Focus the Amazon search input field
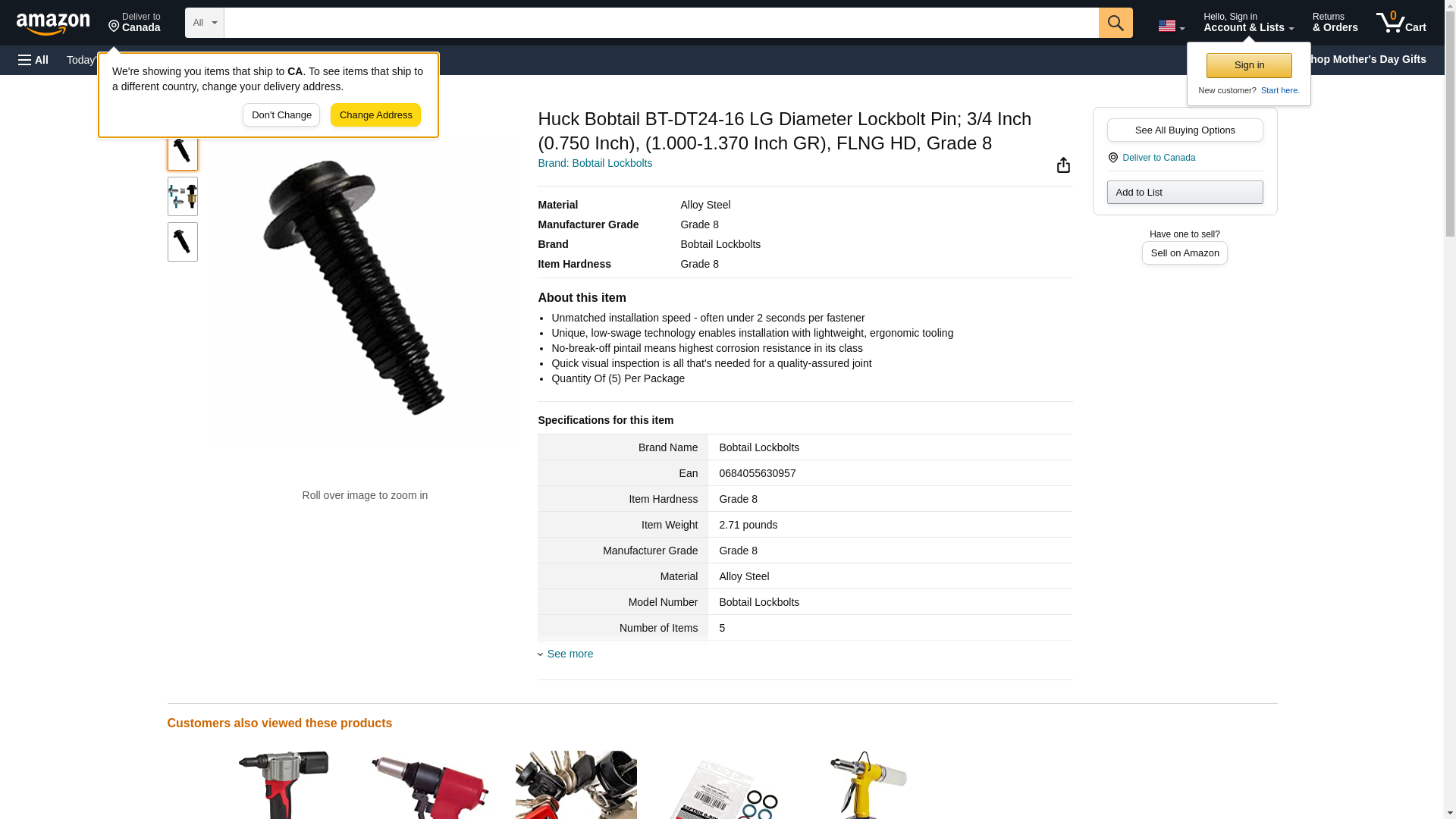Viewport: 1456px width, 819px height. click(661, 23)
